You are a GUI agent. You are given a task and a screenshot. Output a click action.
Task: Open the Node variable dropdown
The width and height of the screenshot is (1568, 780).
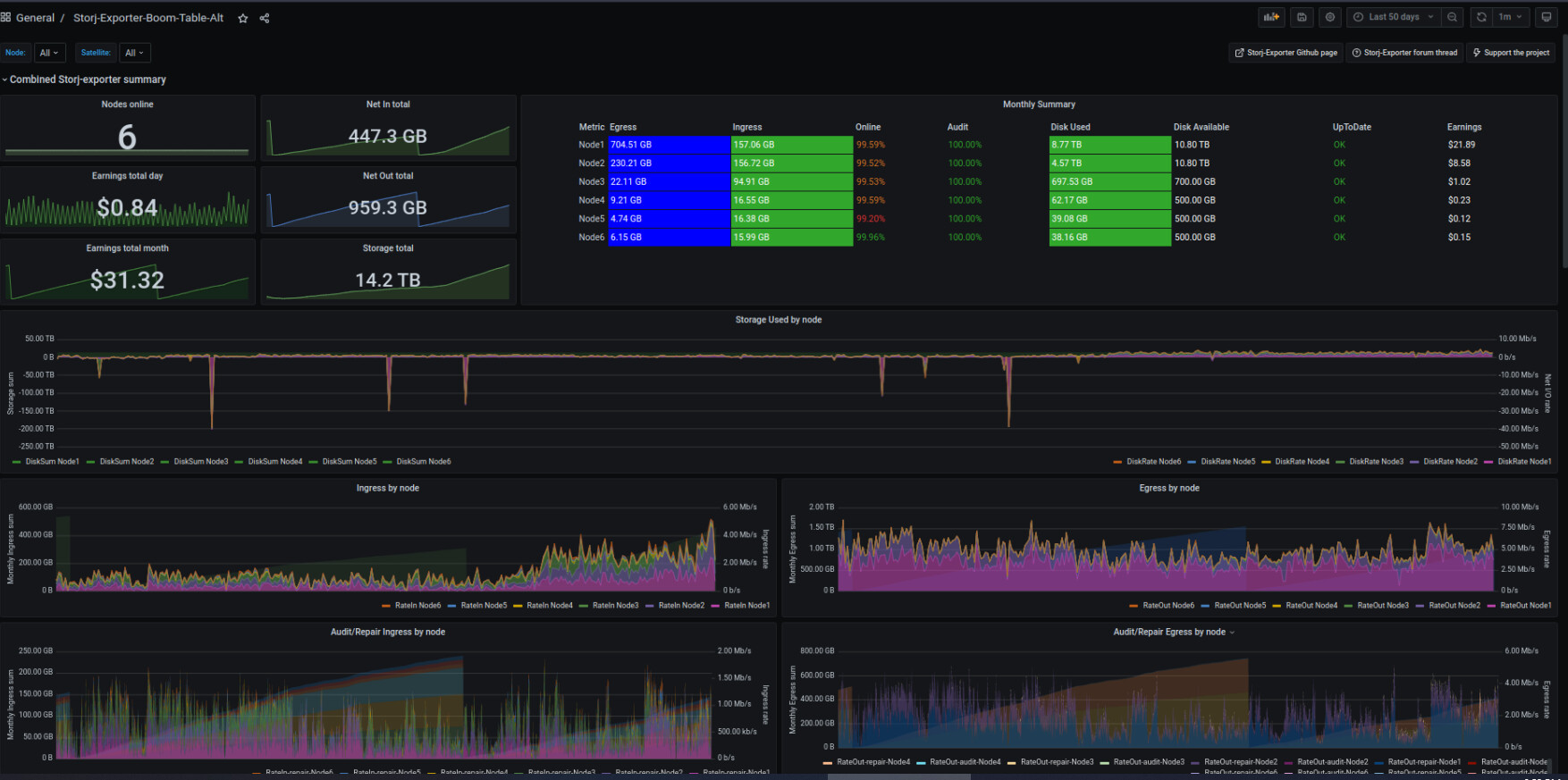(x=49, y=53)
